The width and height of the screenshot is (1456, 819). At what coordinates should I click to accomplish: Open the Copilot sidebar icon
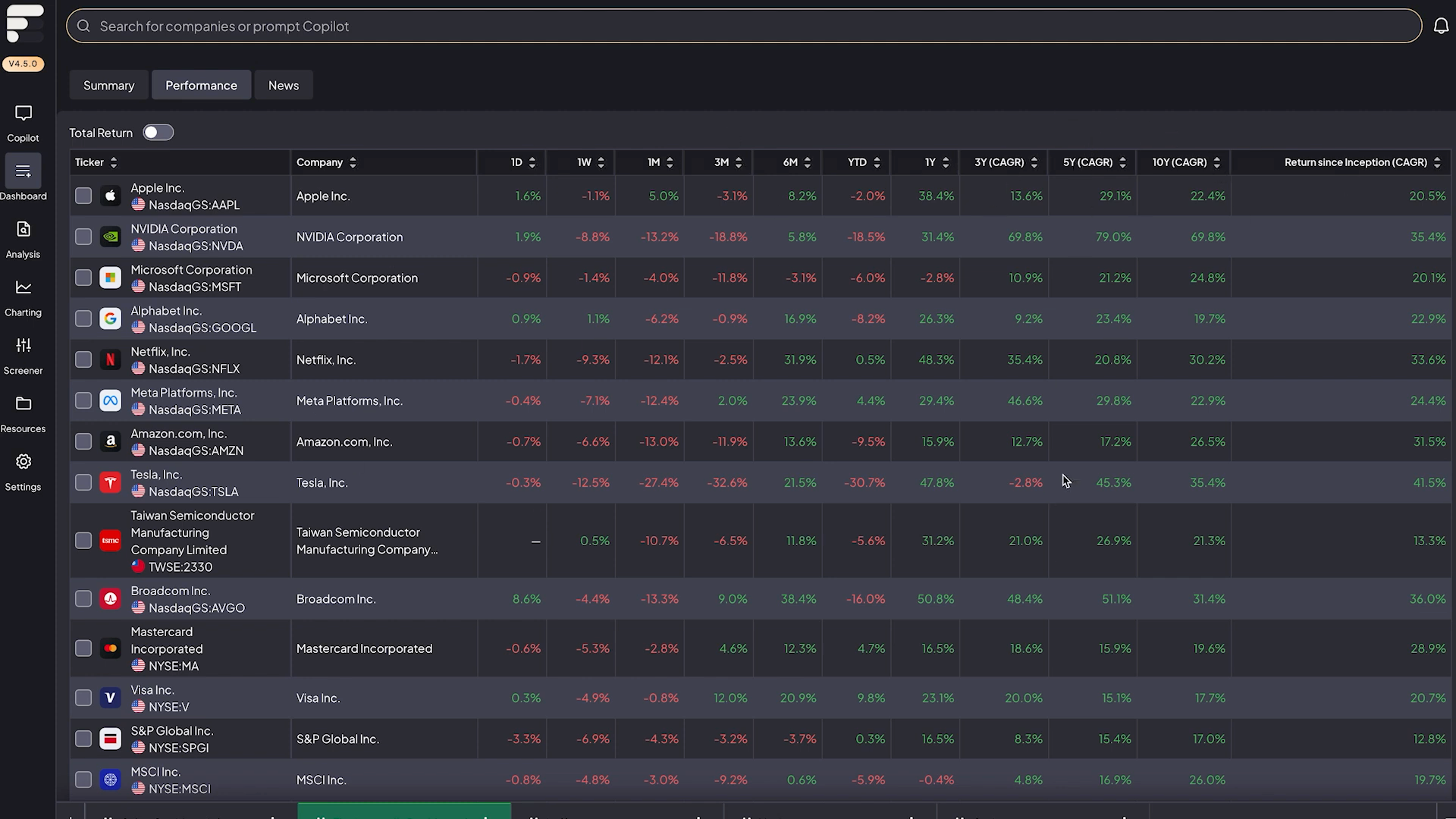click(x=24, y=114)
